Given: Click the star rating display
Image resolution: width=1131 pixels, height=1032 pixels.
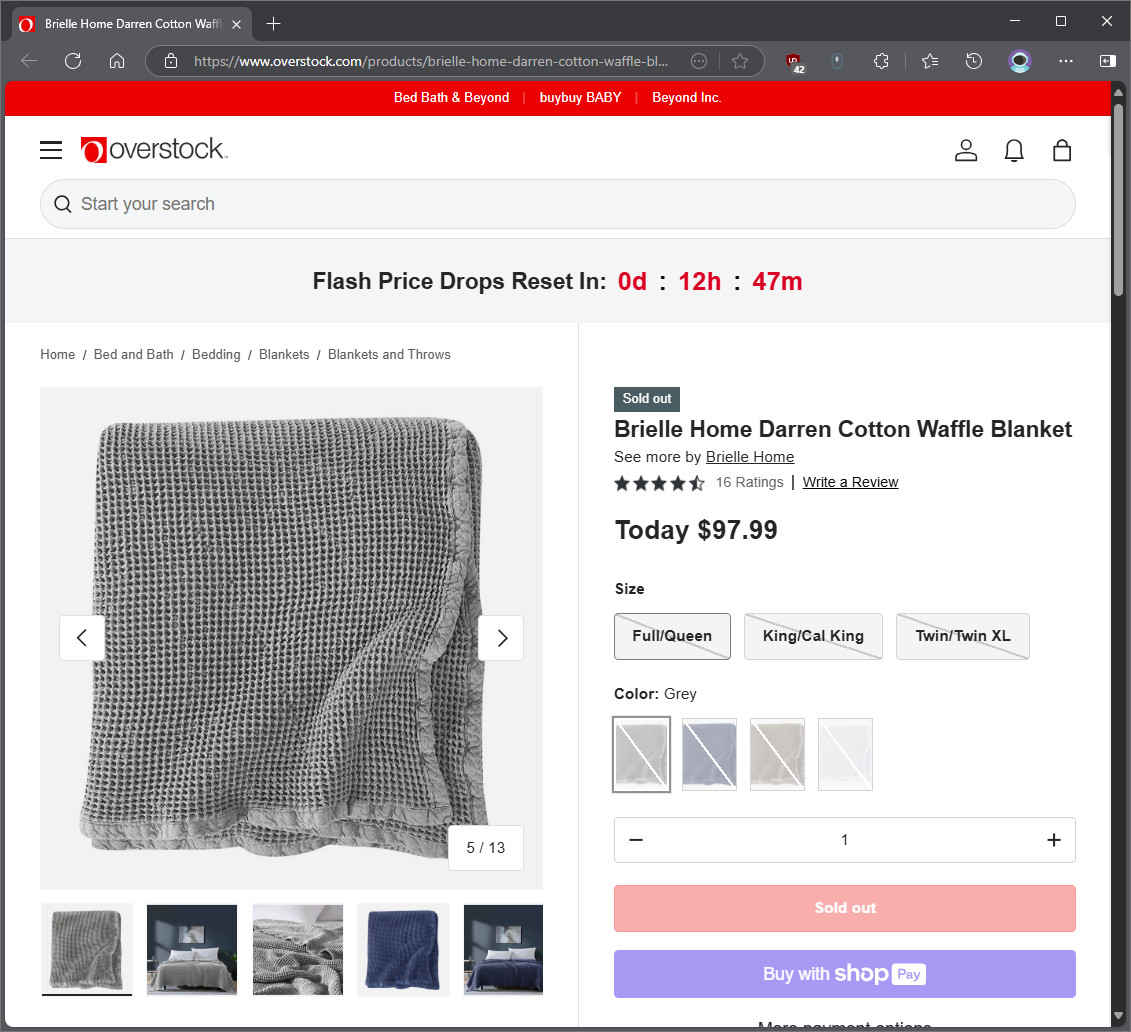Looking at the screenshot, I should [659, 482].
